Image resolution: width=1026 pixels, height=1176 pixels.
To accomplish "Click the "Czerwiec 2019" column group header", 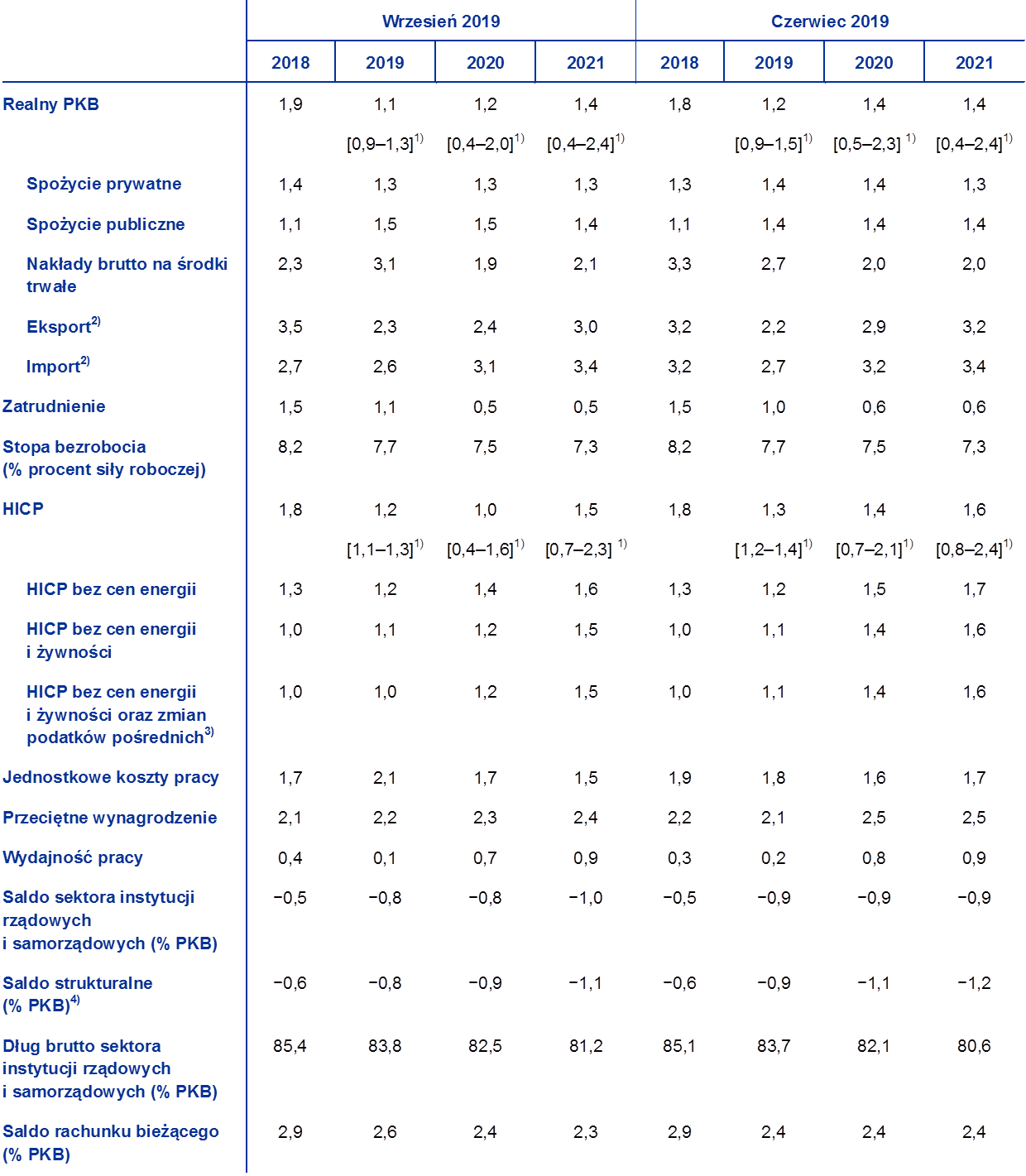I will pyautogui.click(x=829, y=22).
